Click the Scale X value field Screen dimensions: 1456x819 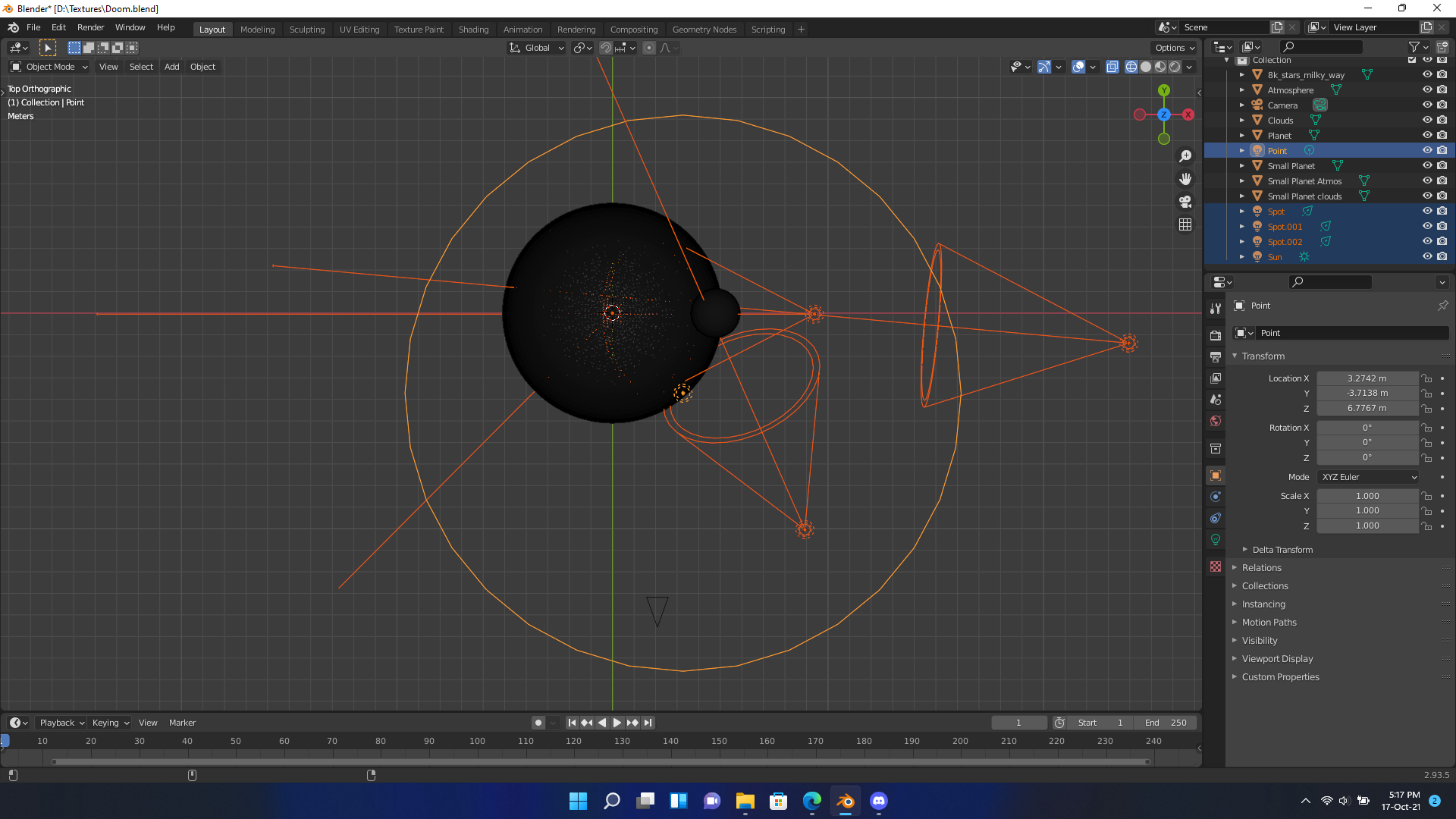[1367, 496]
